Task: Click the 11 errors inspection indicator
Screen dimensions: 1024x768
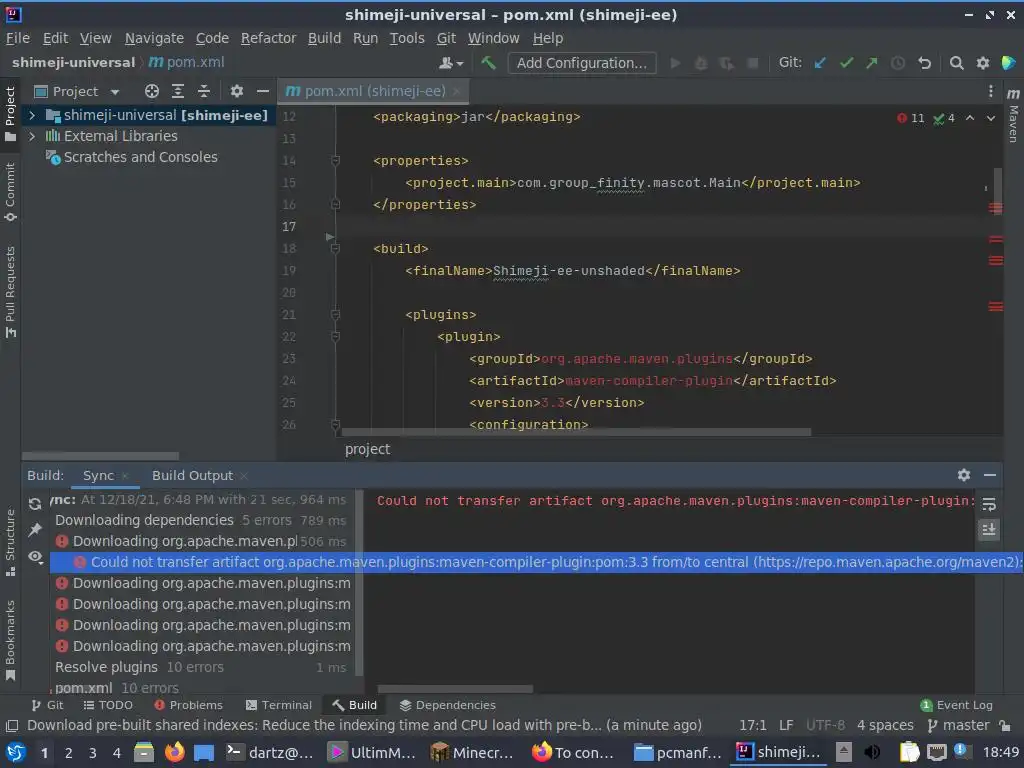Action: (911, 118)
